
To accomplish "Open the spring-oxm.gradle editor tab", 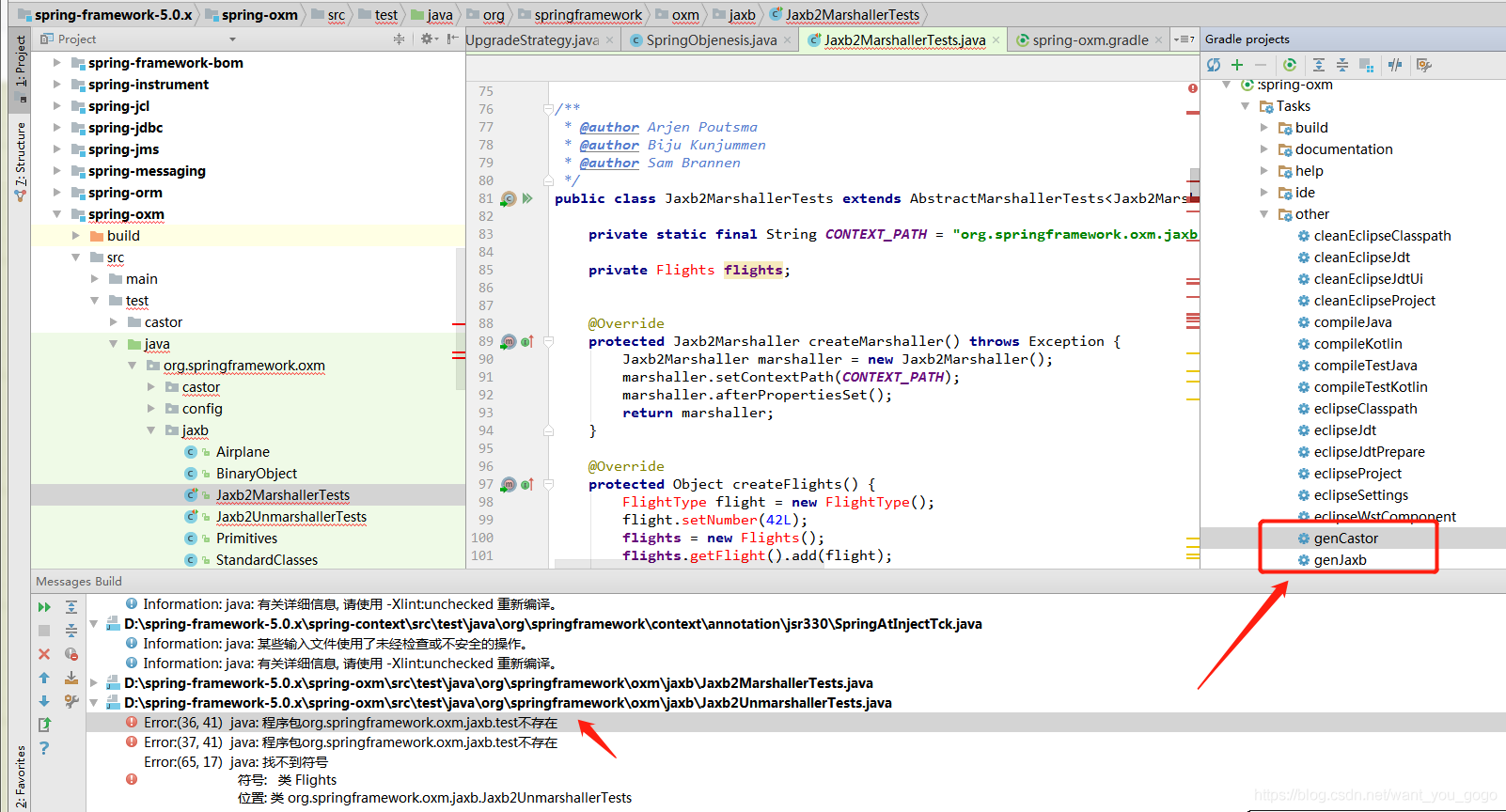I will (x=1090, y=39).
